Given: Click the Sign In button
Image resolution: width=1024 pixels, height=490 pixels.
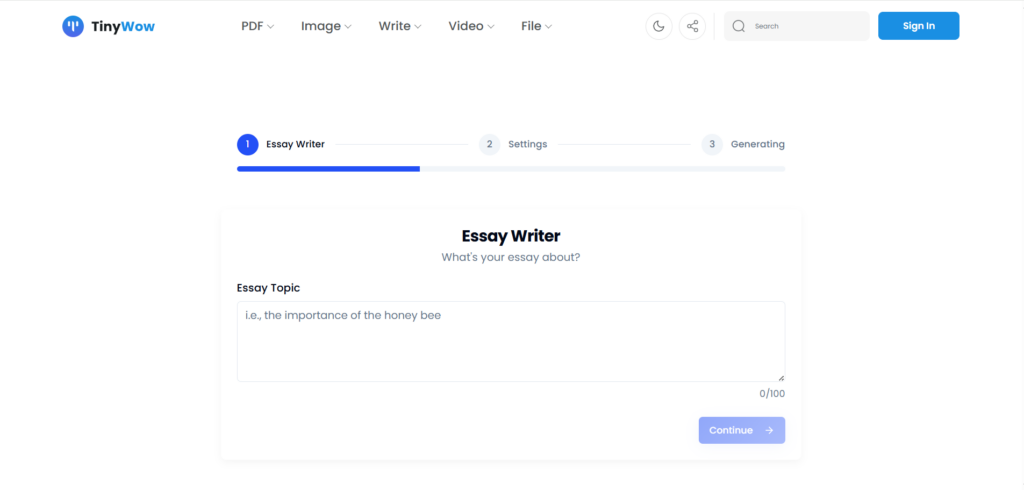Looking at the screenshot, I should 918,26.
